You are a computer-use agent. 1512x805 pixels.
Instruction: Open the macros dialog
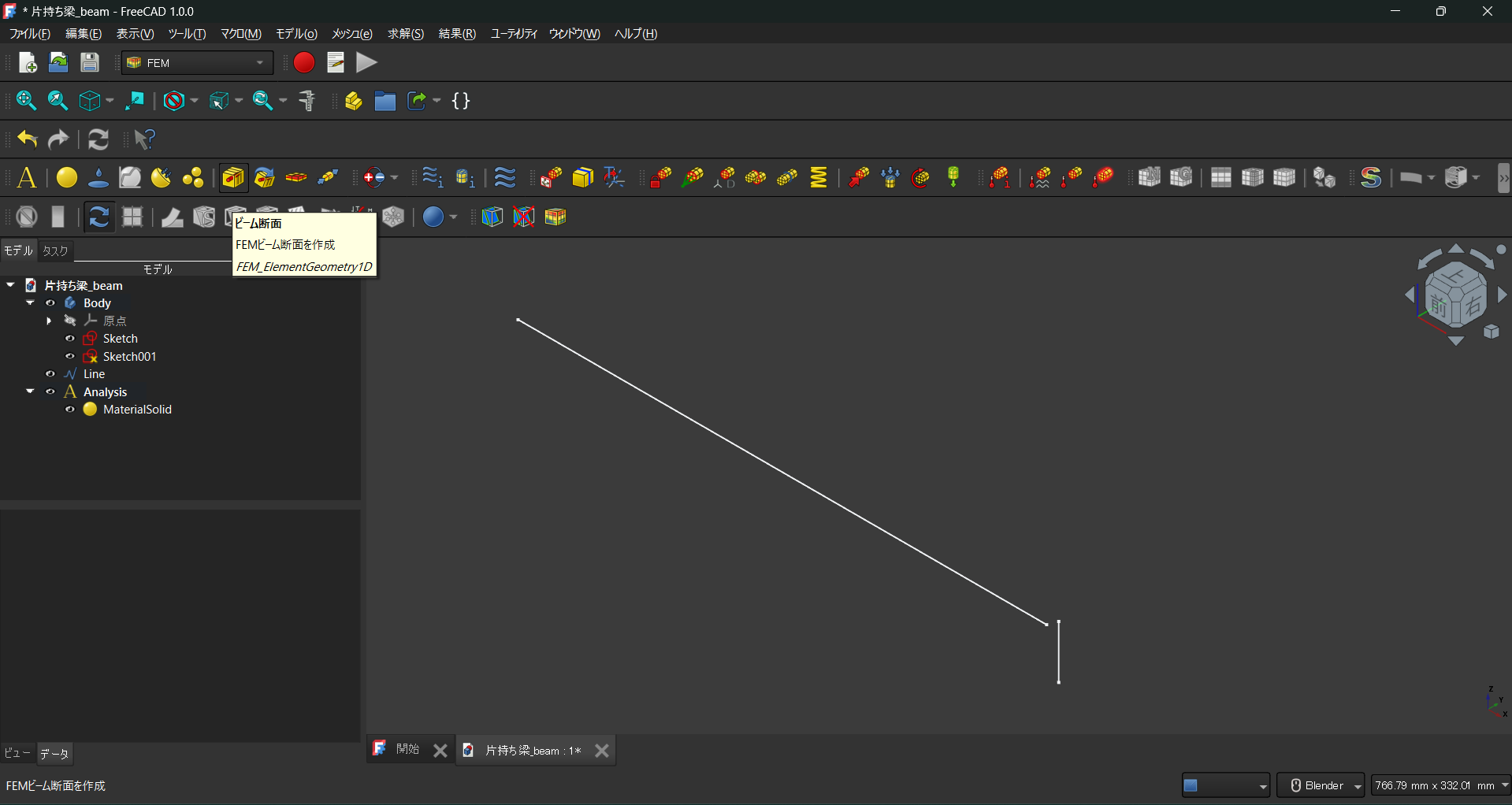[336, 63]
